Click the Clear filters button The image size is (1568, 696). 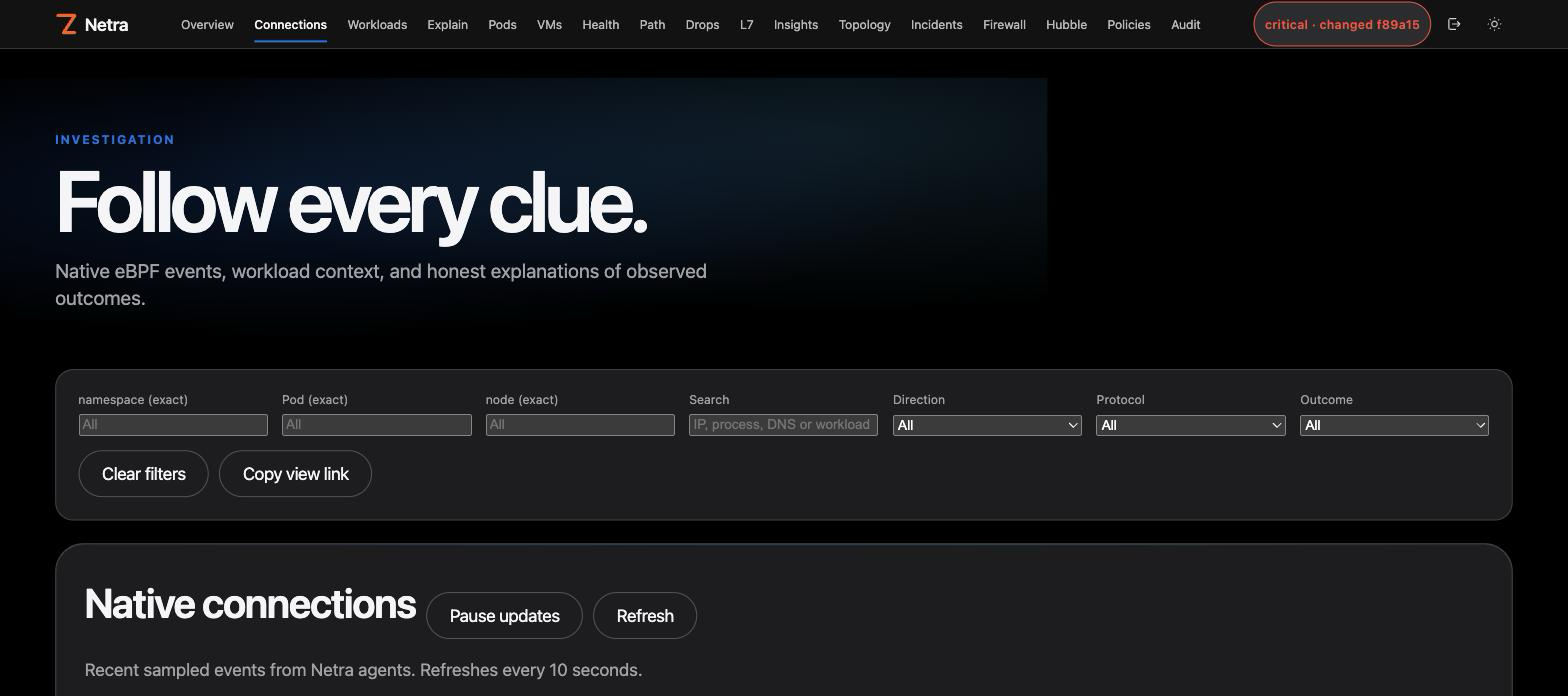tap(143, 474)
